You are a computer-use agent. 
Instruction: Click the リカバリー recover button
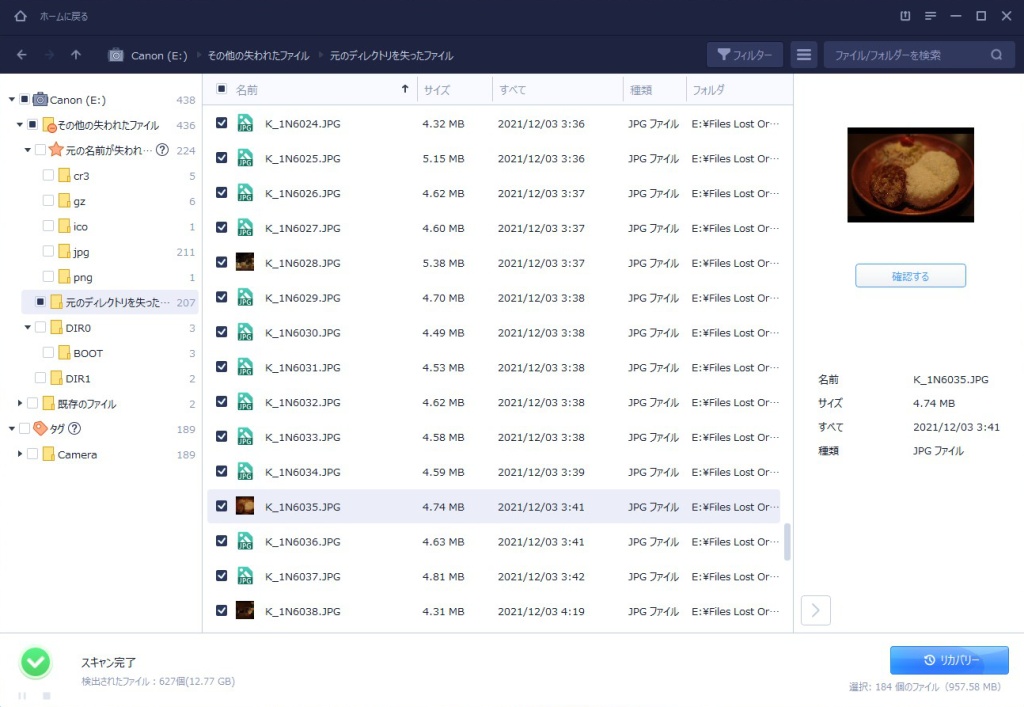(x=949, y=660)
